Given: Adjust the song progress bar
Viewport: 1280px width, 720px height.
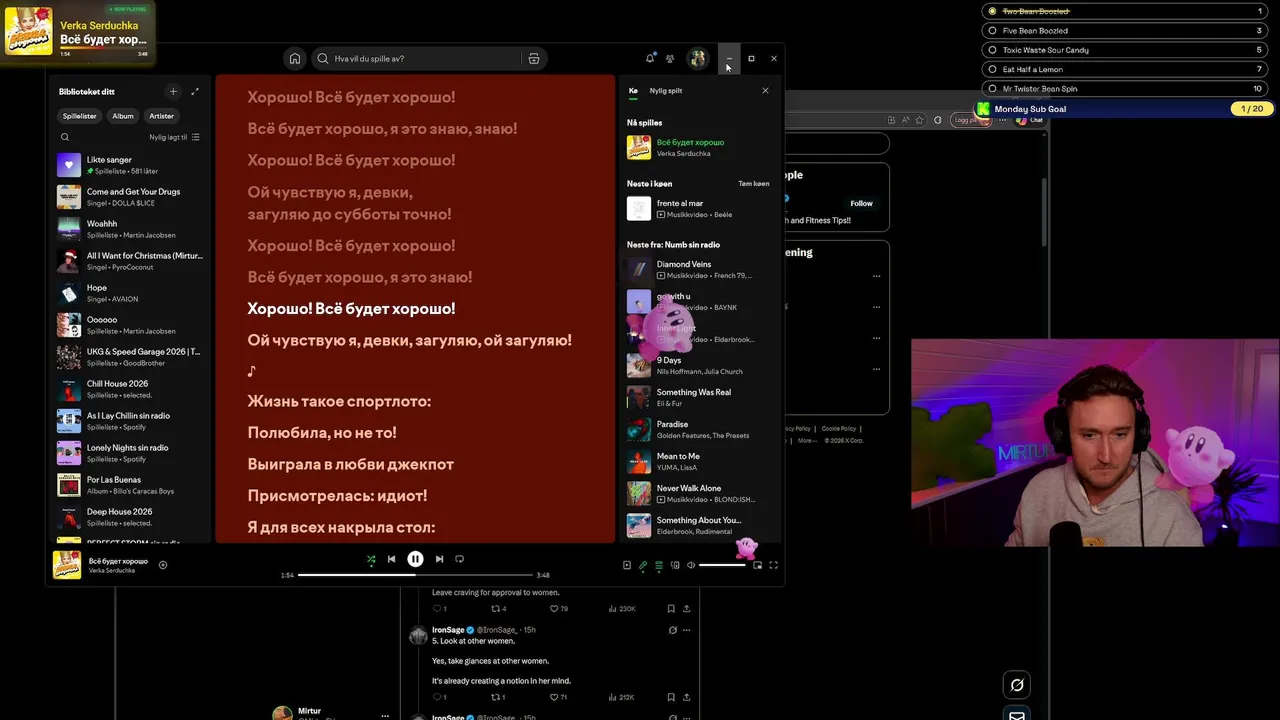Looking at the screenshot, I should click(x=415, y=575).
